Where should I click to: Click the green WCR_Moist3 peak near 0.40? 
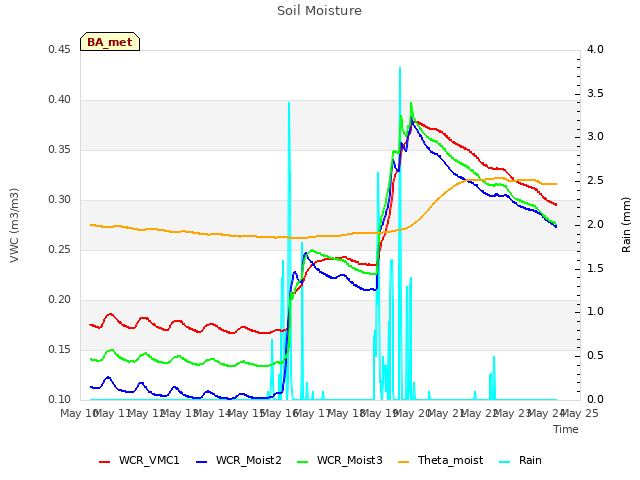411,103
